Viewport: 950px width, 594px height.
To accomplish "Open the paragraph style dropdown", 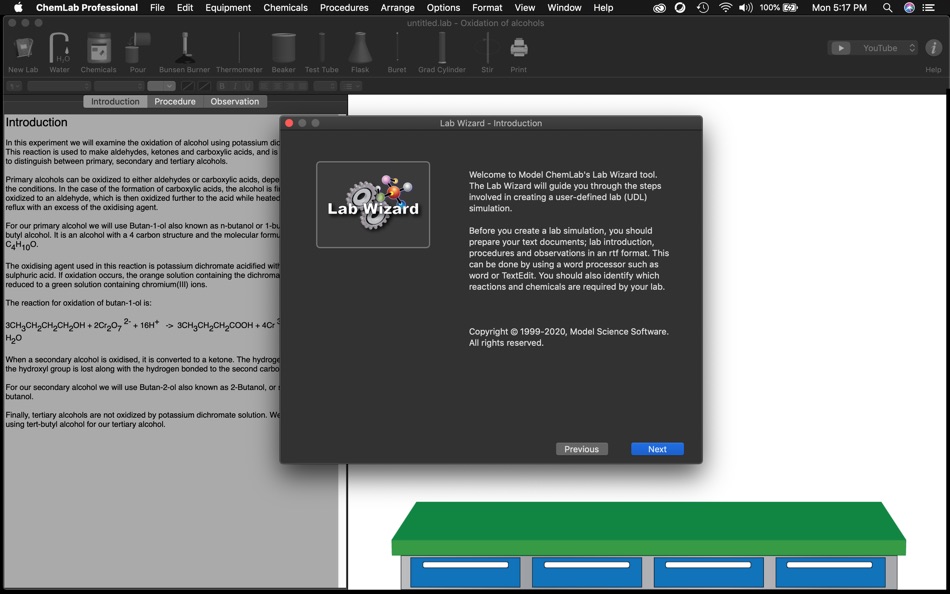I will click(14, 86).
